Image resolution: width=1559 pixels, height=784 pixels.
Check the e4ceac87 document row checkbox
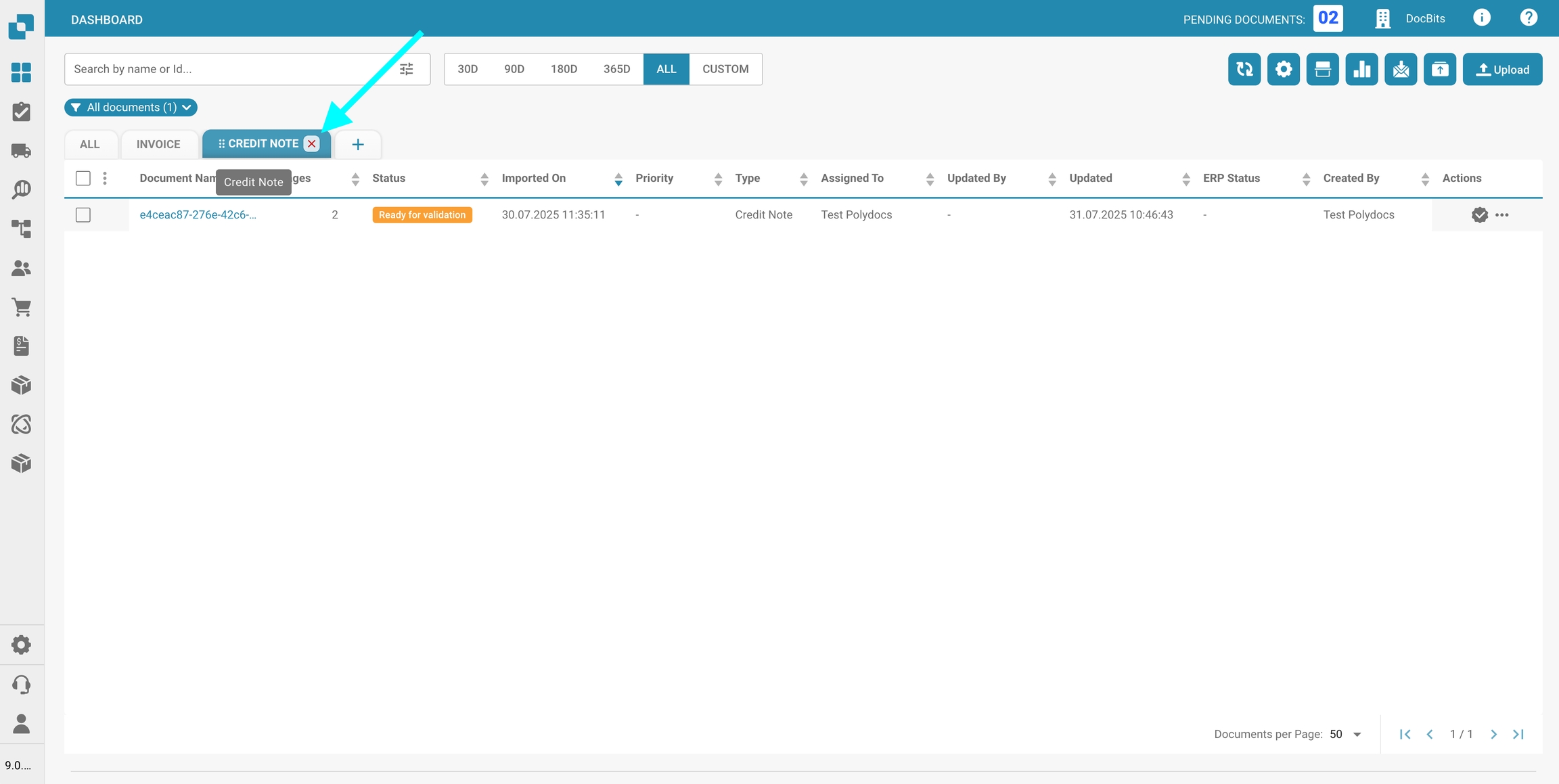(x=83, y=215)
